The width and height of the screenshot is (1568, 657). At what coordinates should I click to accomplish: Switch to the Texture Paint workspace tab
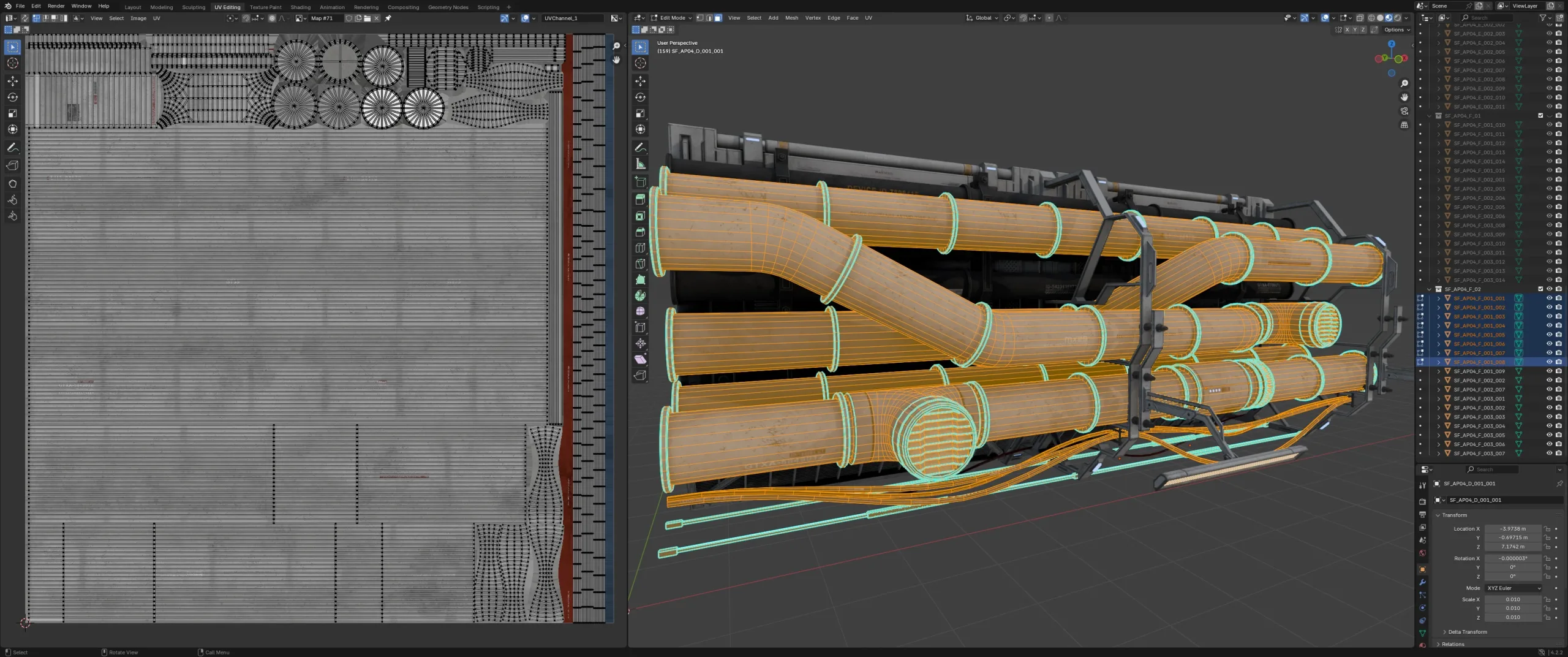(265, 7)
